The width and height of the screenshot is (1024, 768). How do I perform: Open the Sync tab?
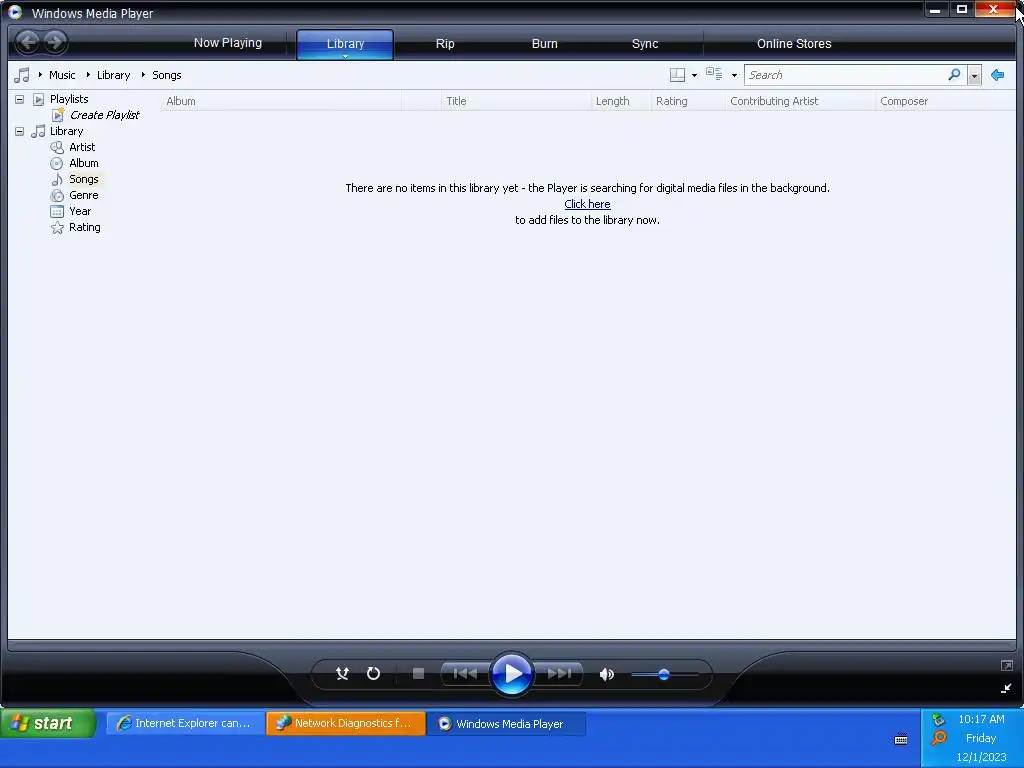[x=645, y=44]
